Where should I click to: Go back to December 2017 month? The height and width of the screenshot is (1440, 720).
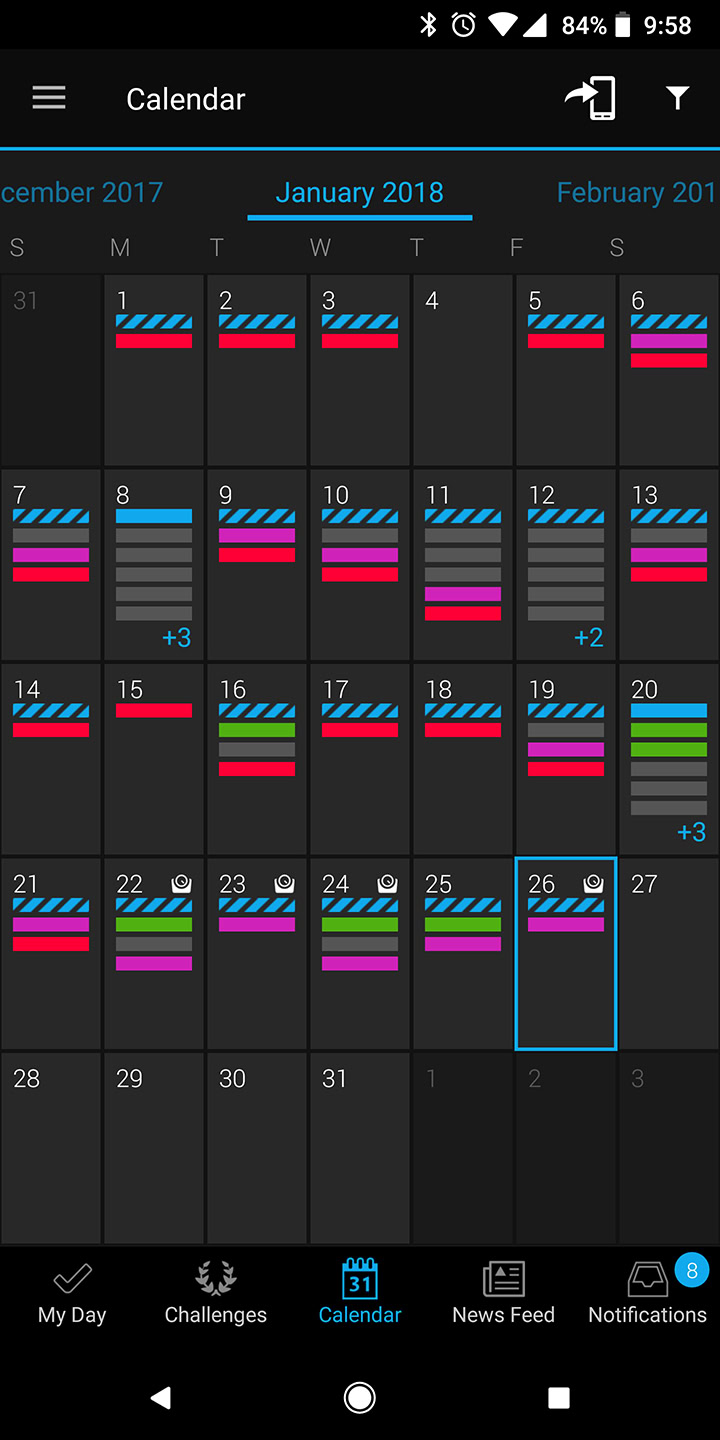click(82, 193)
